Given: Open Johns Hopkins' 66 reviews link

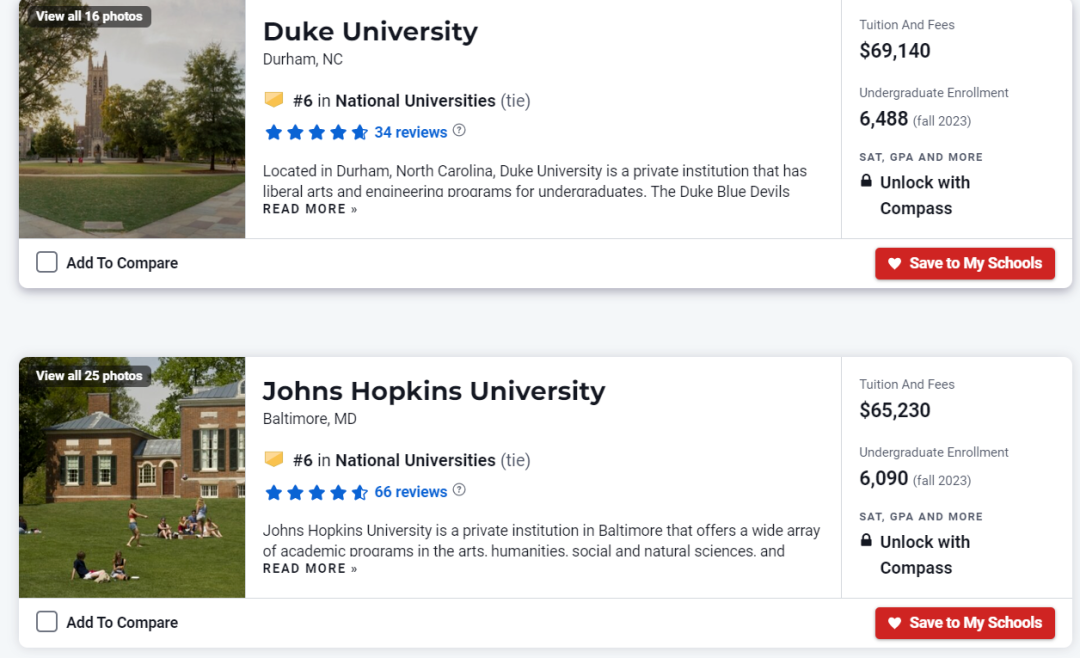Looking at the screenshot, I should pos(410,492).
